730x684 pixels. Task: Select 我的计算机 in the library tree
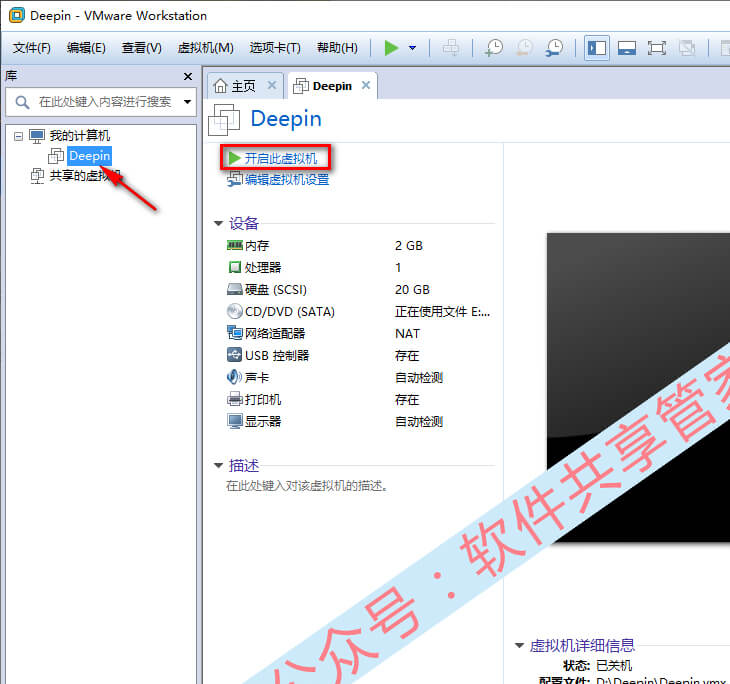tap(80, 135)
